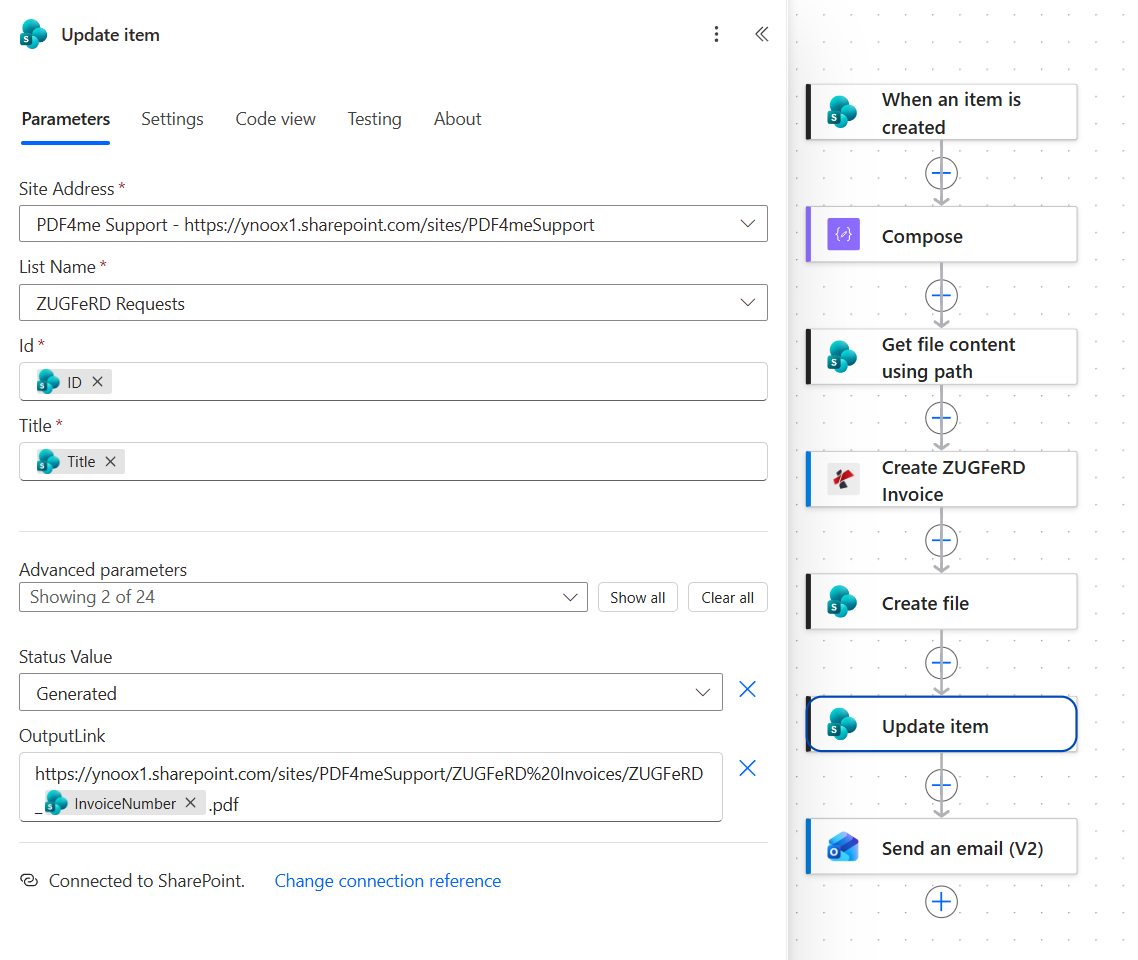The height and width of the screenshot is (960, 1138).
Task: Switch to the Code view tab
Action: pos(276,119)
